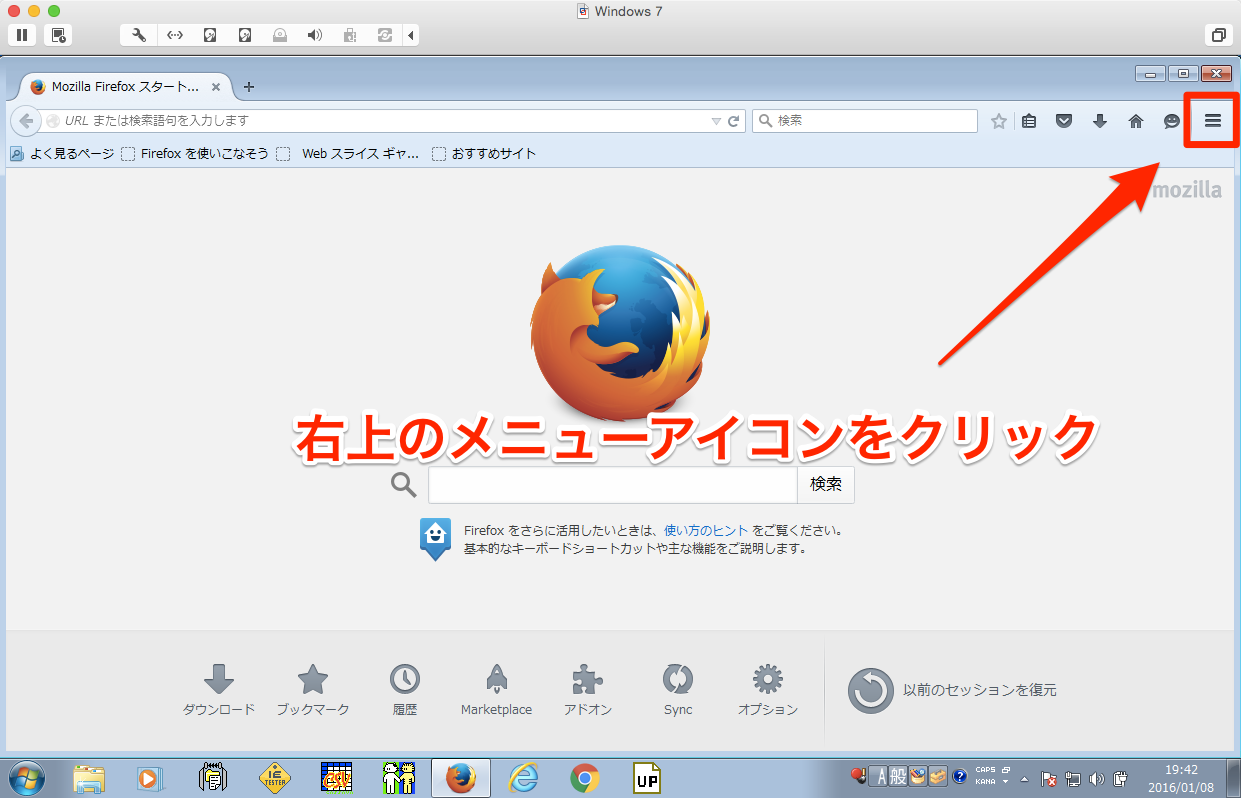
Task: Open virtual machine settings wrench icon
Action: 139,35
